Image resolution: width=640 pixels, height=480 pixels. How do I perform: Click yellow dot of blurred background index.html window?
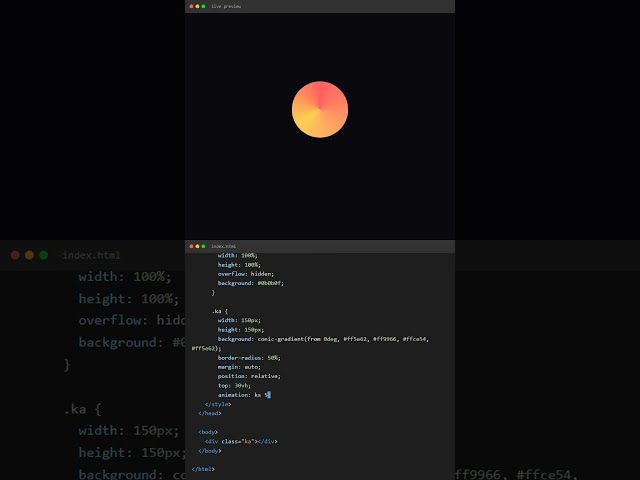[x=29, y=256]
